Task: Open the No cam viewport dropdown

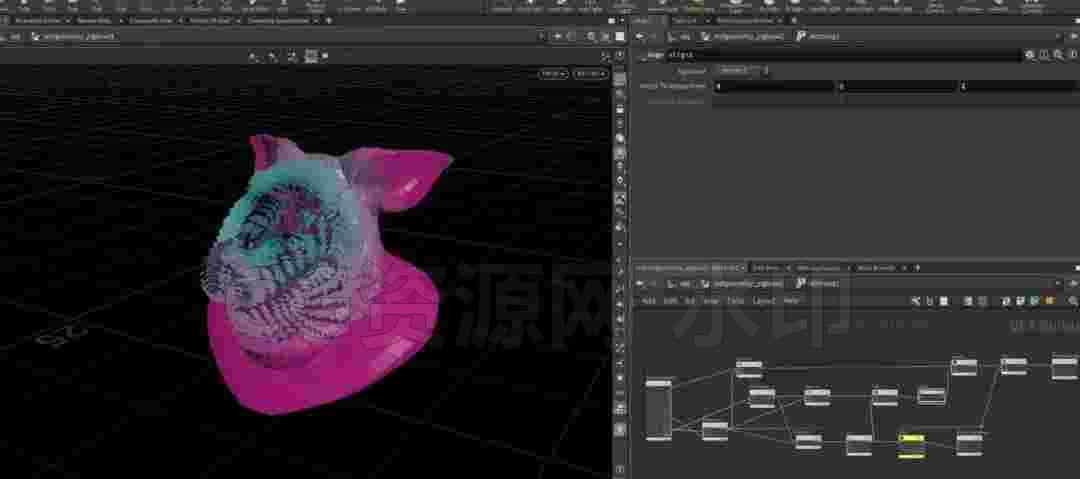Action: (x=591, y=74)
